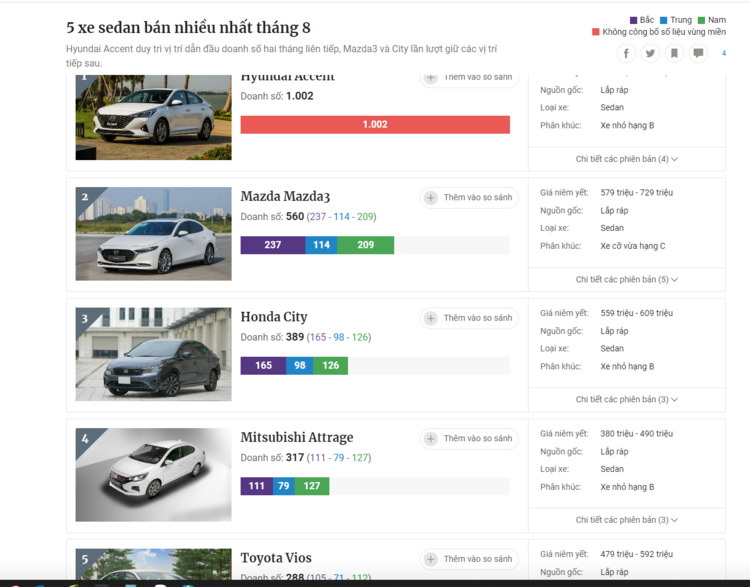750x587 pixels.
Task: Click the Nam green legend item
Action: [x=712, y=20]
